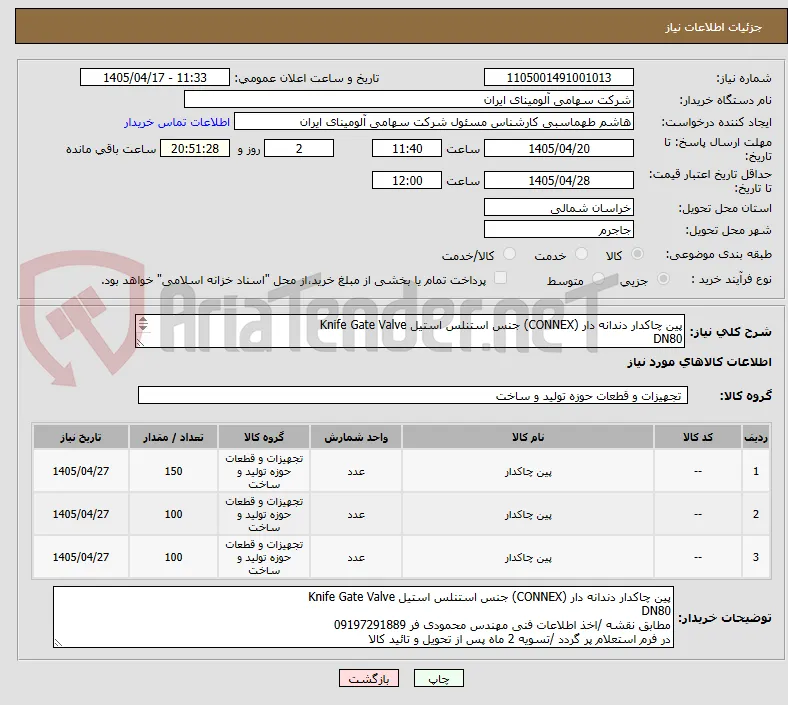Click پین چاکدار in row 2
The height and width of the screenshot is (705, 788).
(x=528, y=515)
